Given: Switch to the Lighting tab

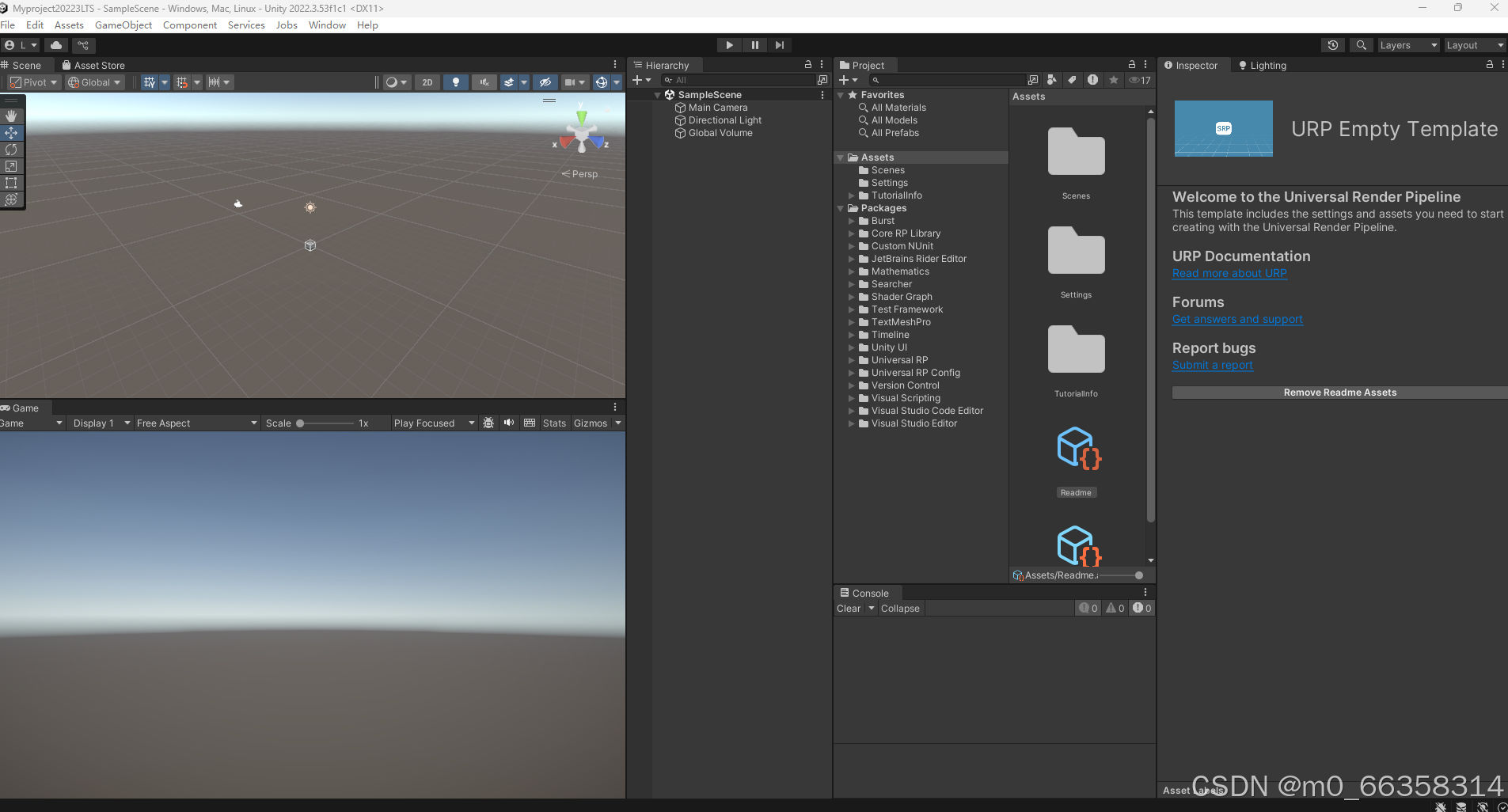Looking at the screenshot, I should pos(1262,65).
